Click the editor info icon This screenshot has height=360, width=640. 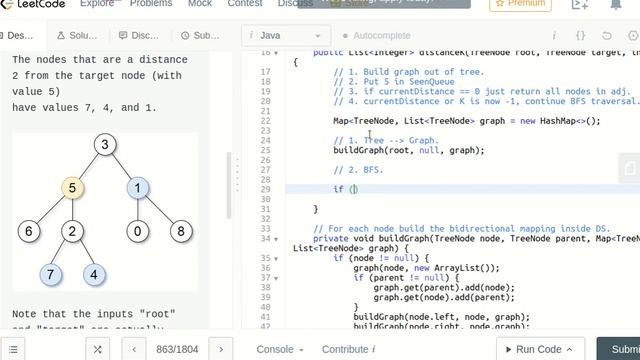(x=554, y=36)
